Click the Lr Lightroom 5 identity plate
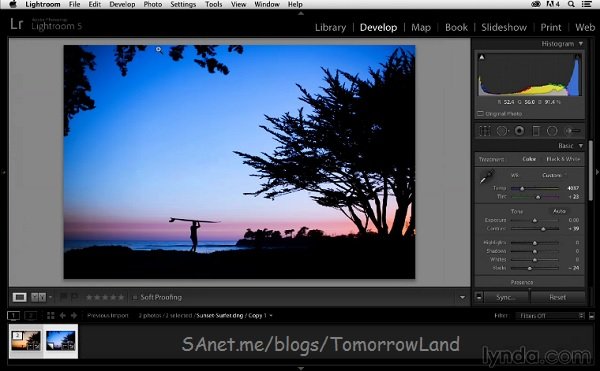 46,24
